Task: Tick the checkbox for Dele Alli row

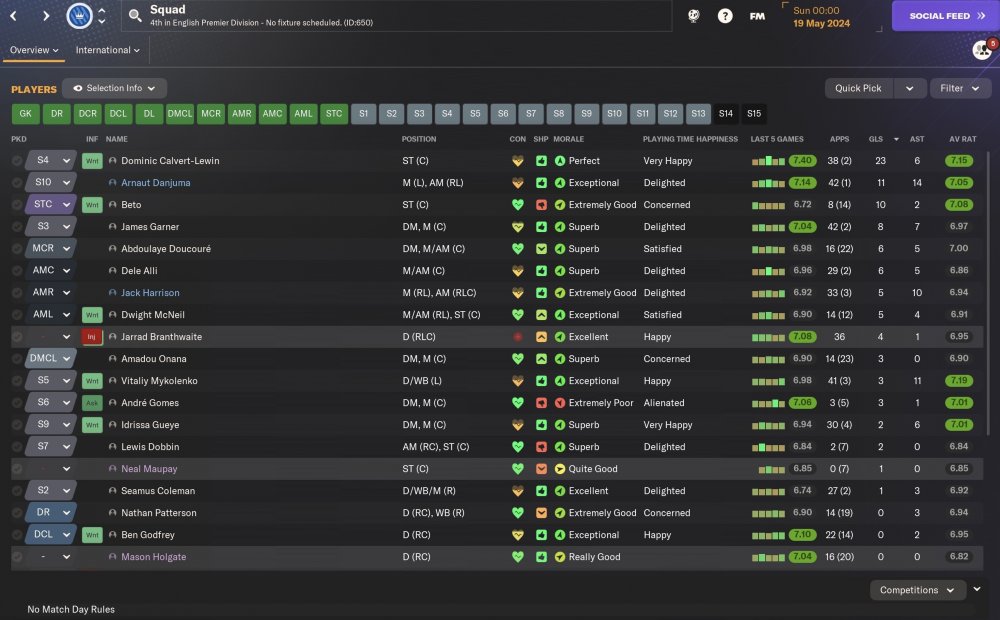Action: pyautogui.click(x=17, y=270)
